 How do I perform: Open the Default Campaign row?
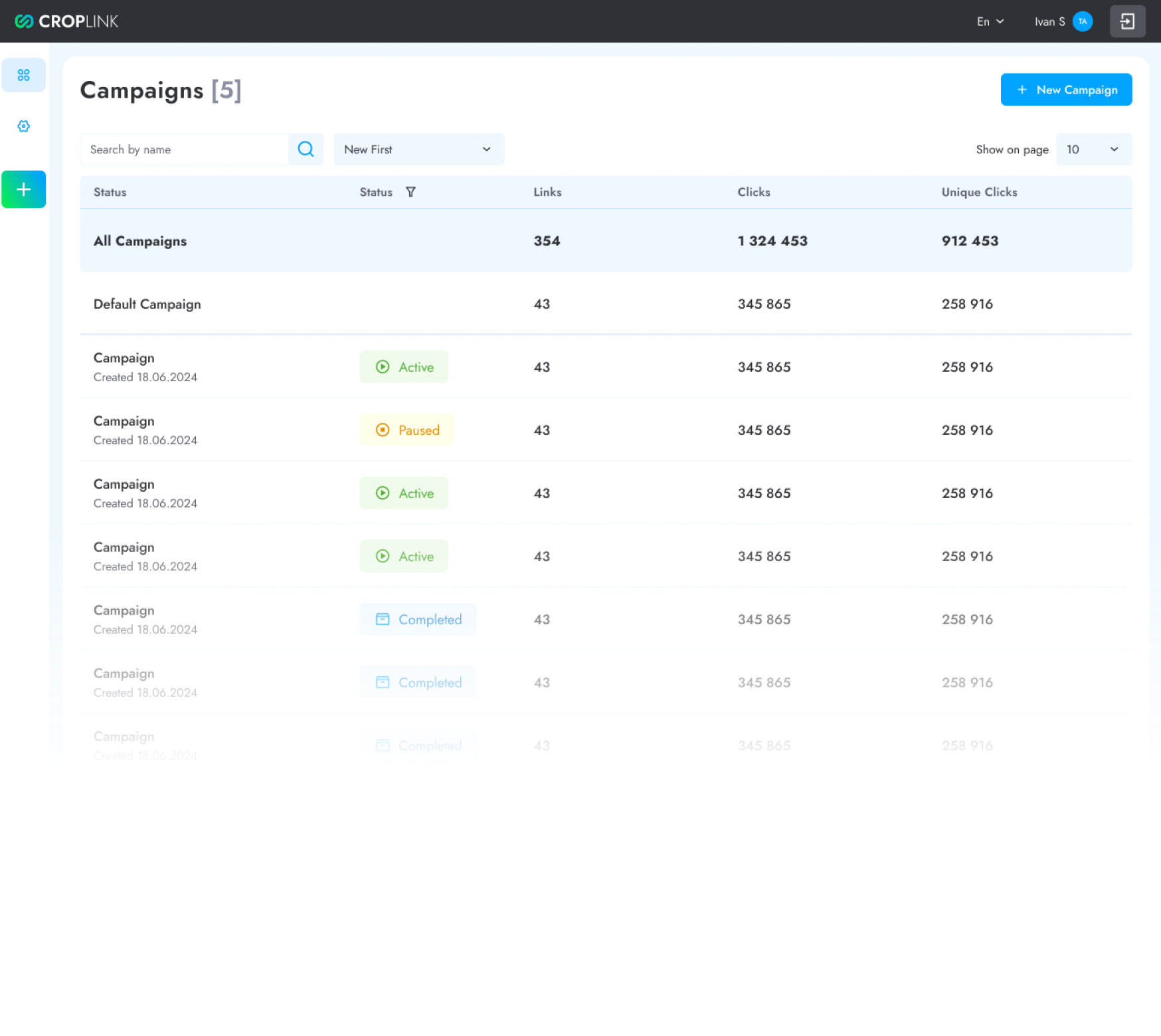click(x=147, y=304)
